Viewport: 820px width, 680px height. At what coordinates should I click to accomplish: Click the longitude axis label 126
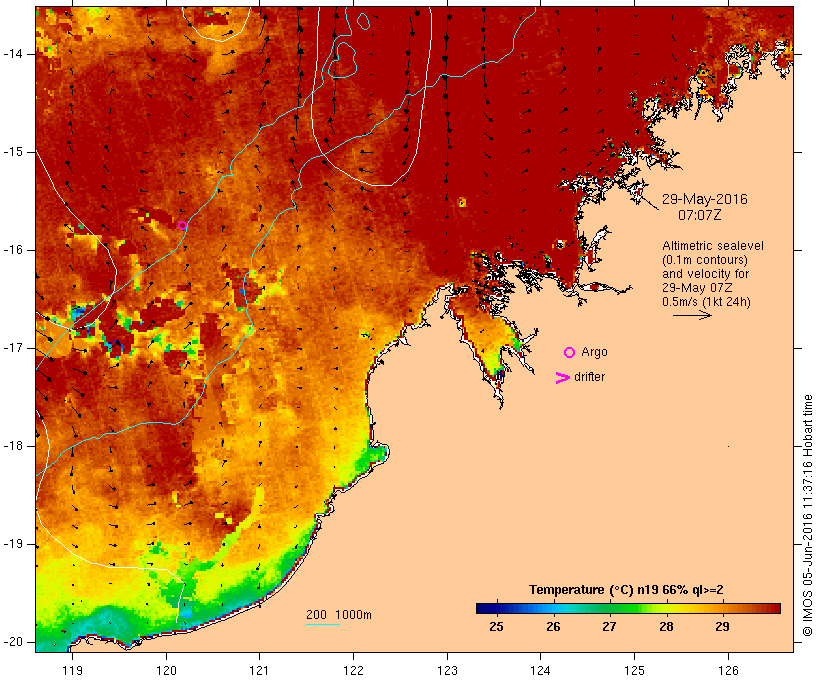[728, 670]
